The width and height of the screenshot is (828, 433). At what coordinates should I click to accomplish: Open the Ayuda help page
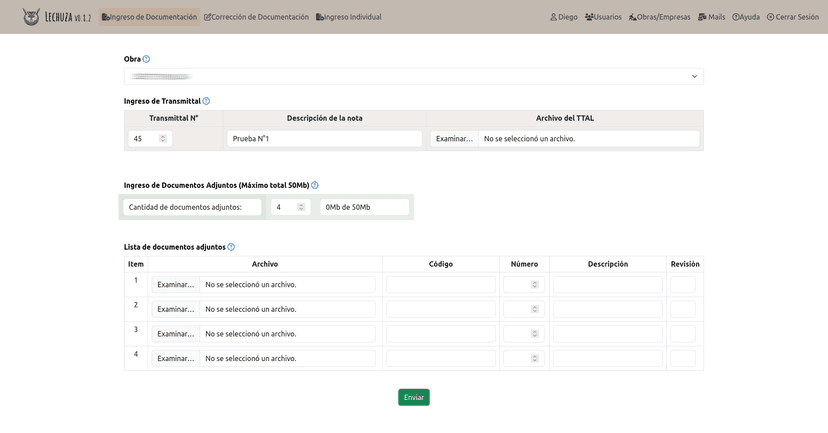pyautogui.click(x=746, y=17)
